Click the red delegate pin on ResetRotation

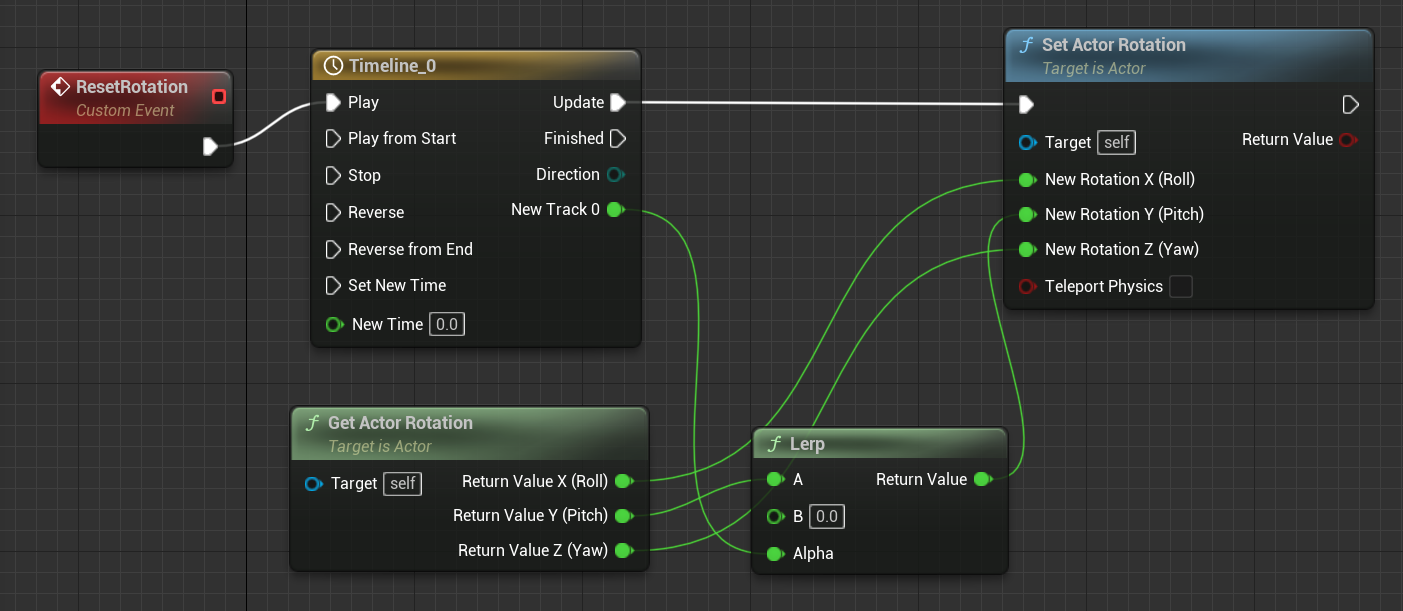click(219, 96)
